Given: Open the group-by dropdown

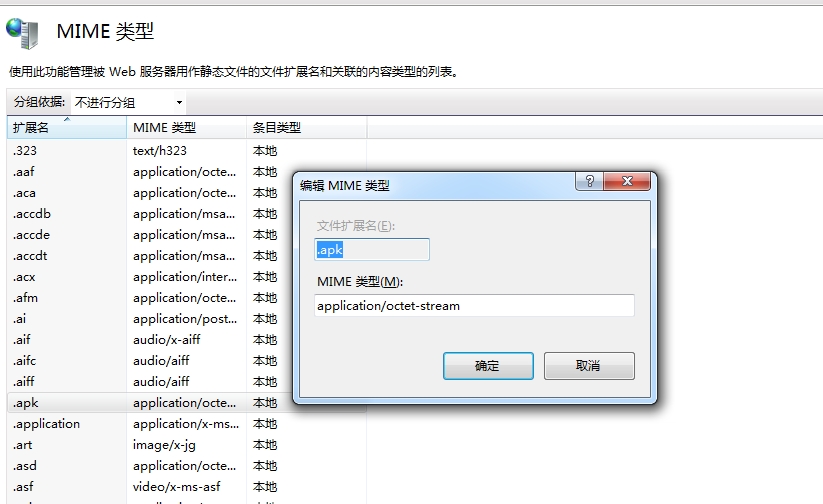Looking at the screenshot, I should coord(128,102).
